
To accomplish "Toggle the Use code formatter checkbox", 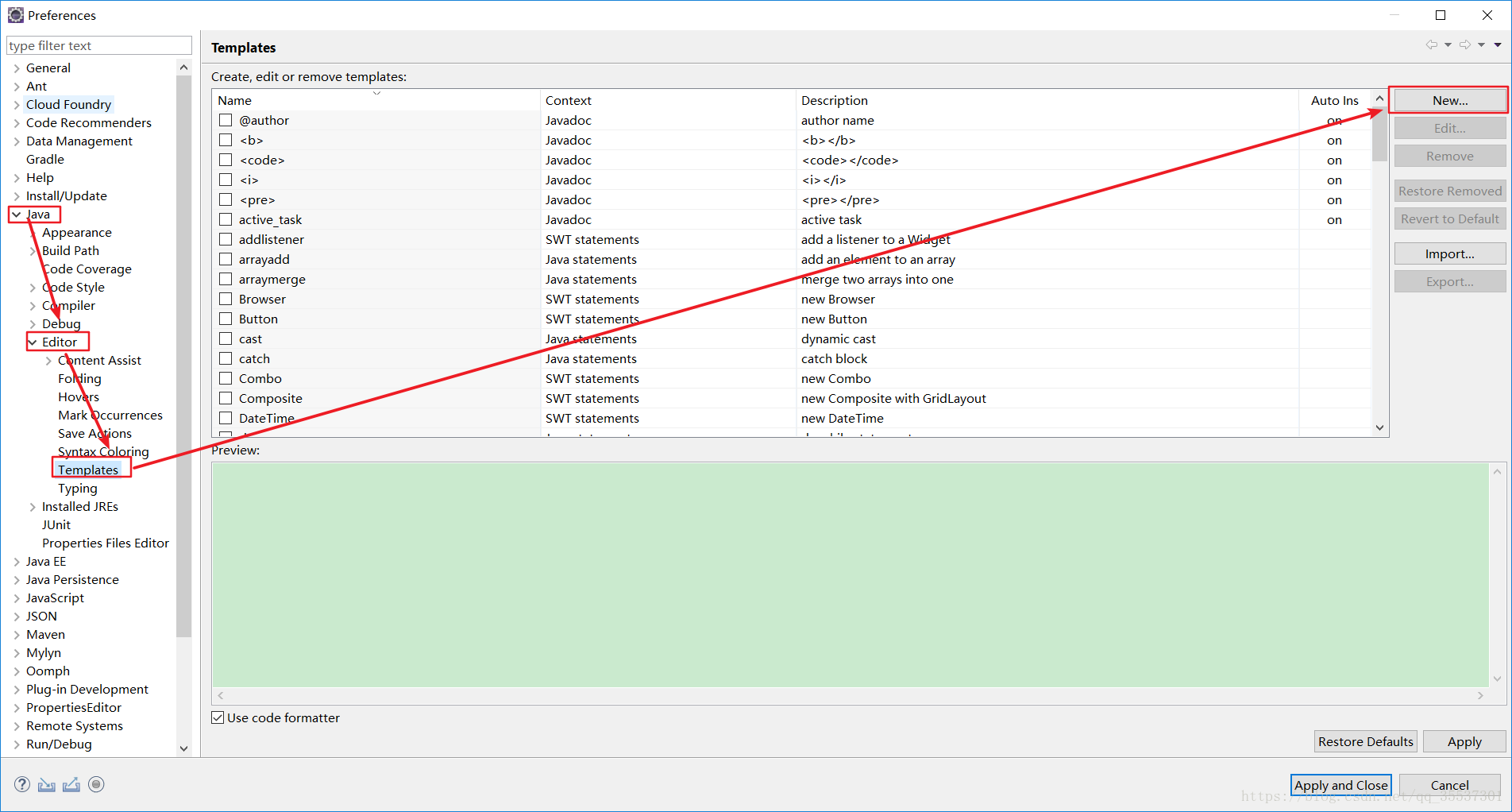I will tap(218, 717).
